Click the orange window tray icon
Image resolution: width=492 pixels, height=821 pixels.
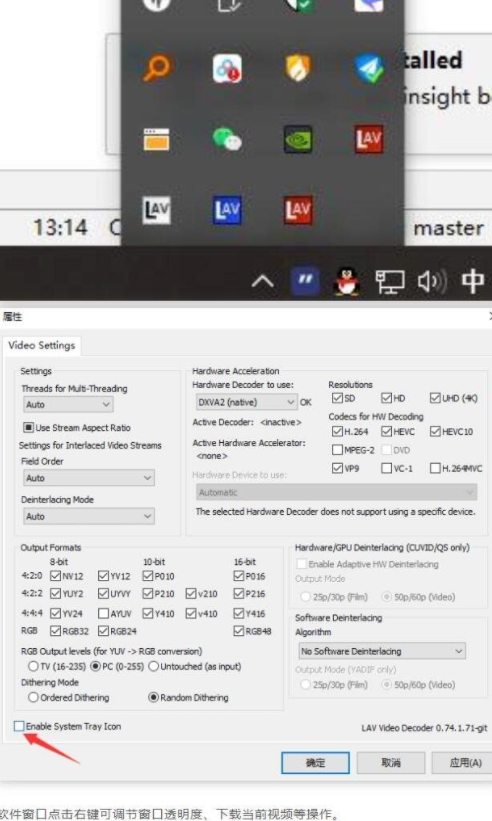click(x=156, y=139)
